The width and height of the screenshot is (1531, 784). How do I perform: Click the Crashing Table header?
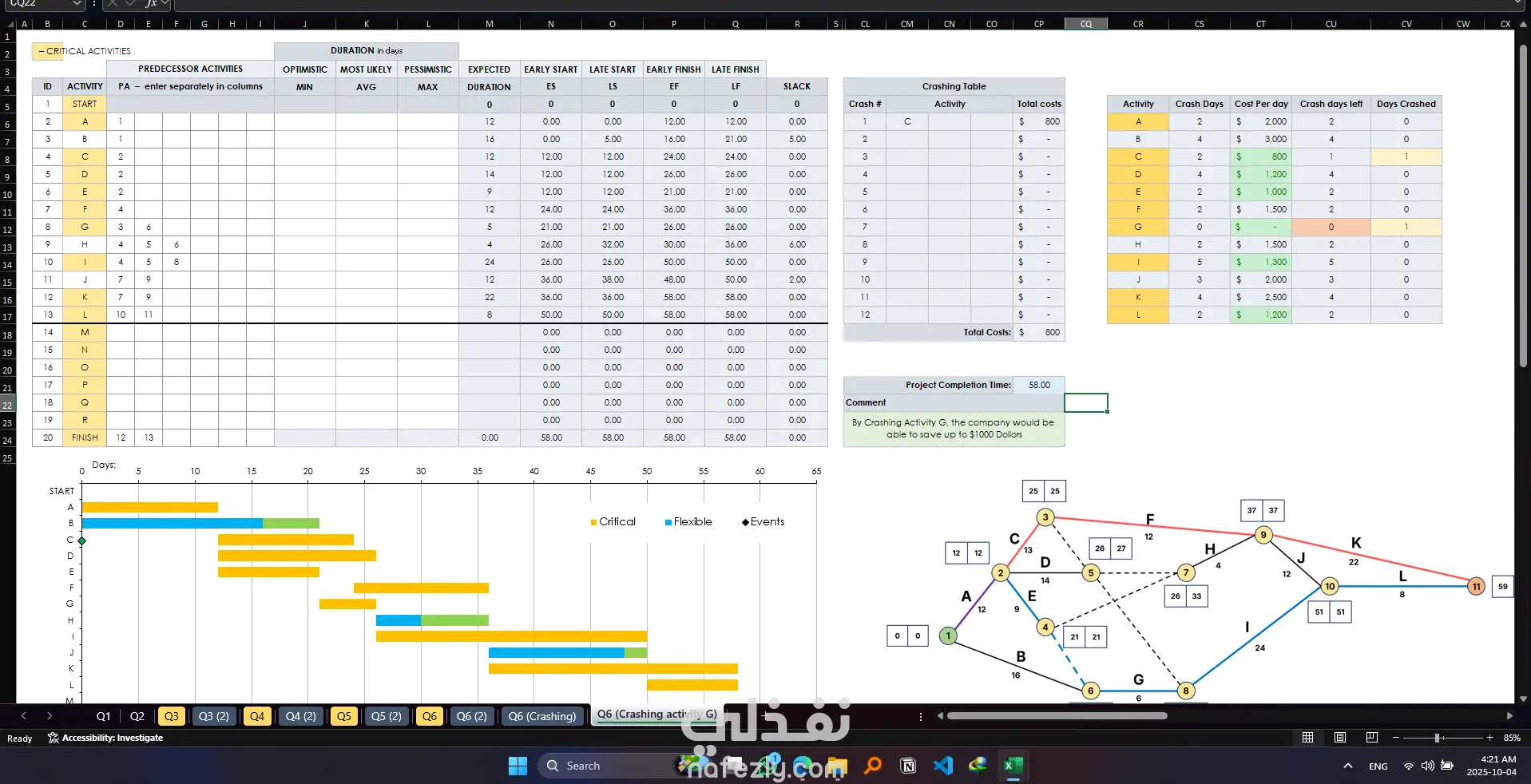pyautogui.click(x=954, y=86)
